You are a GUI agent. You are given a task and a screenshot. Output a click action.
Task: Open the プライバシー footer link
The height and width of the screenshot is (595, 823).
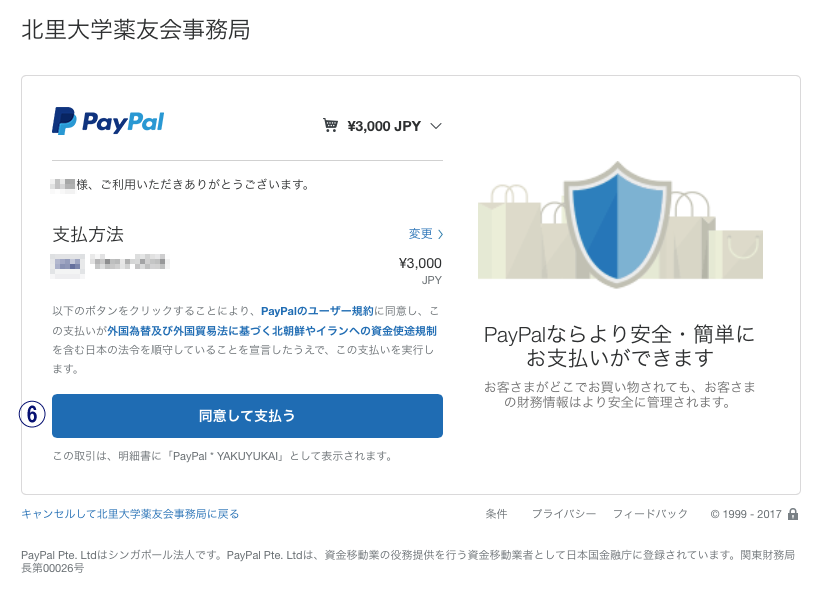564,514
